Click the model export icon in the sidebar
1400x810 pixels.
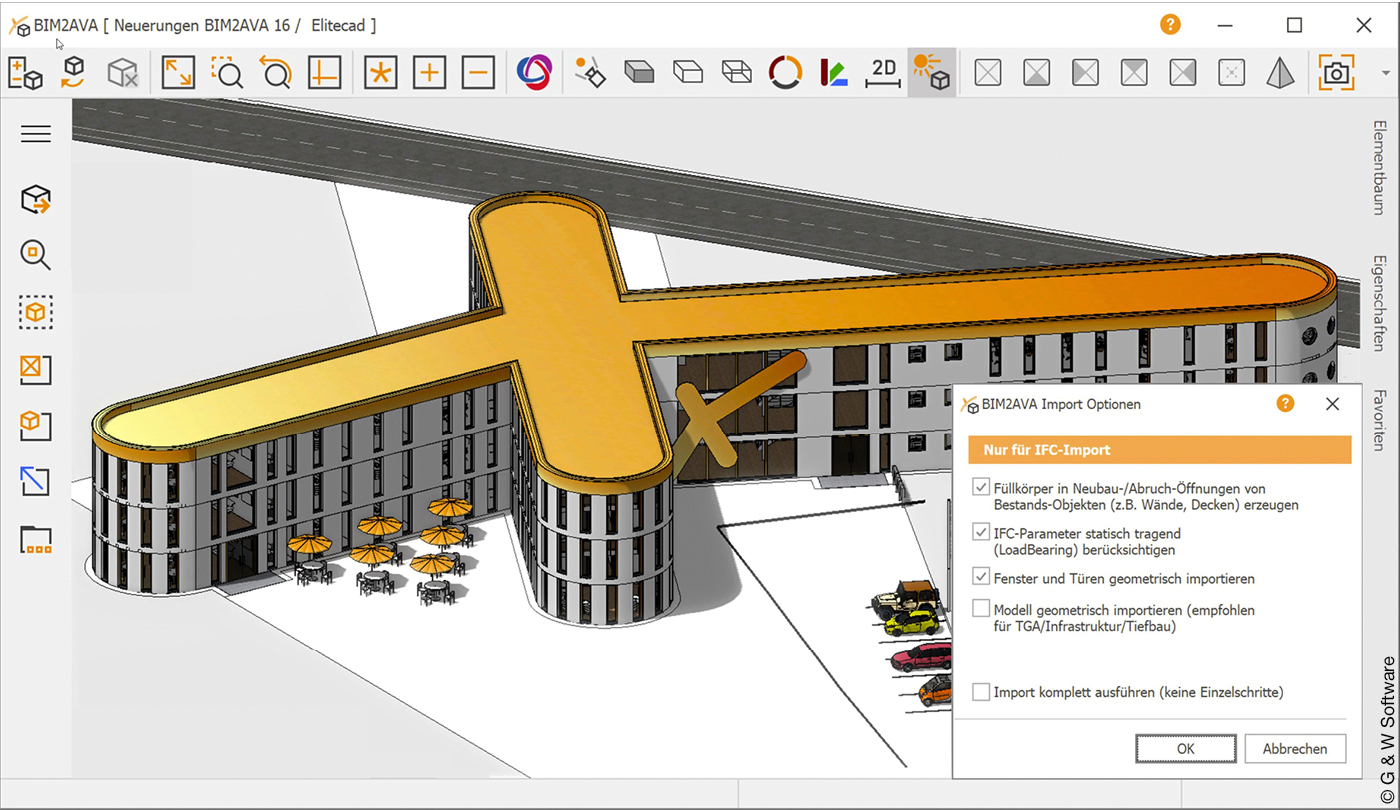[35, 198]
